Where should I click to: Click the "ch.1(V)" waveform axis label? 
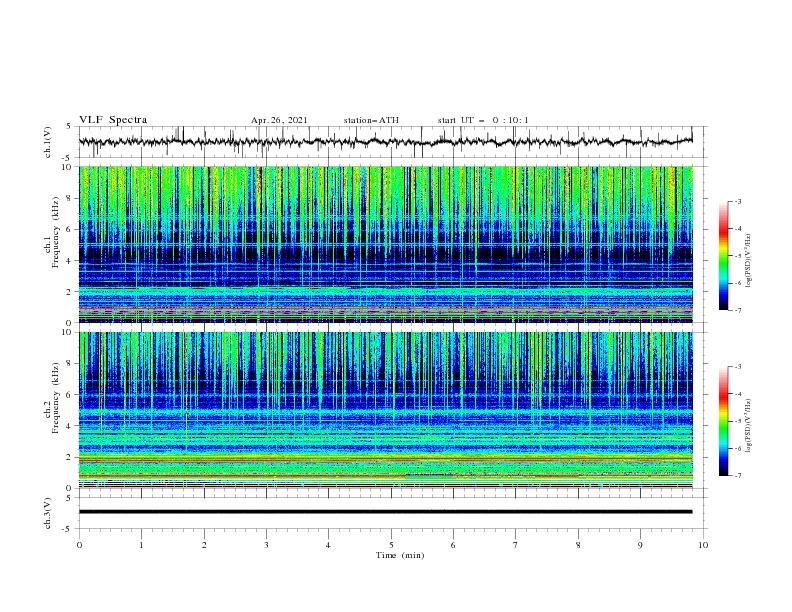pyautogui.click(x=48, y=142)
